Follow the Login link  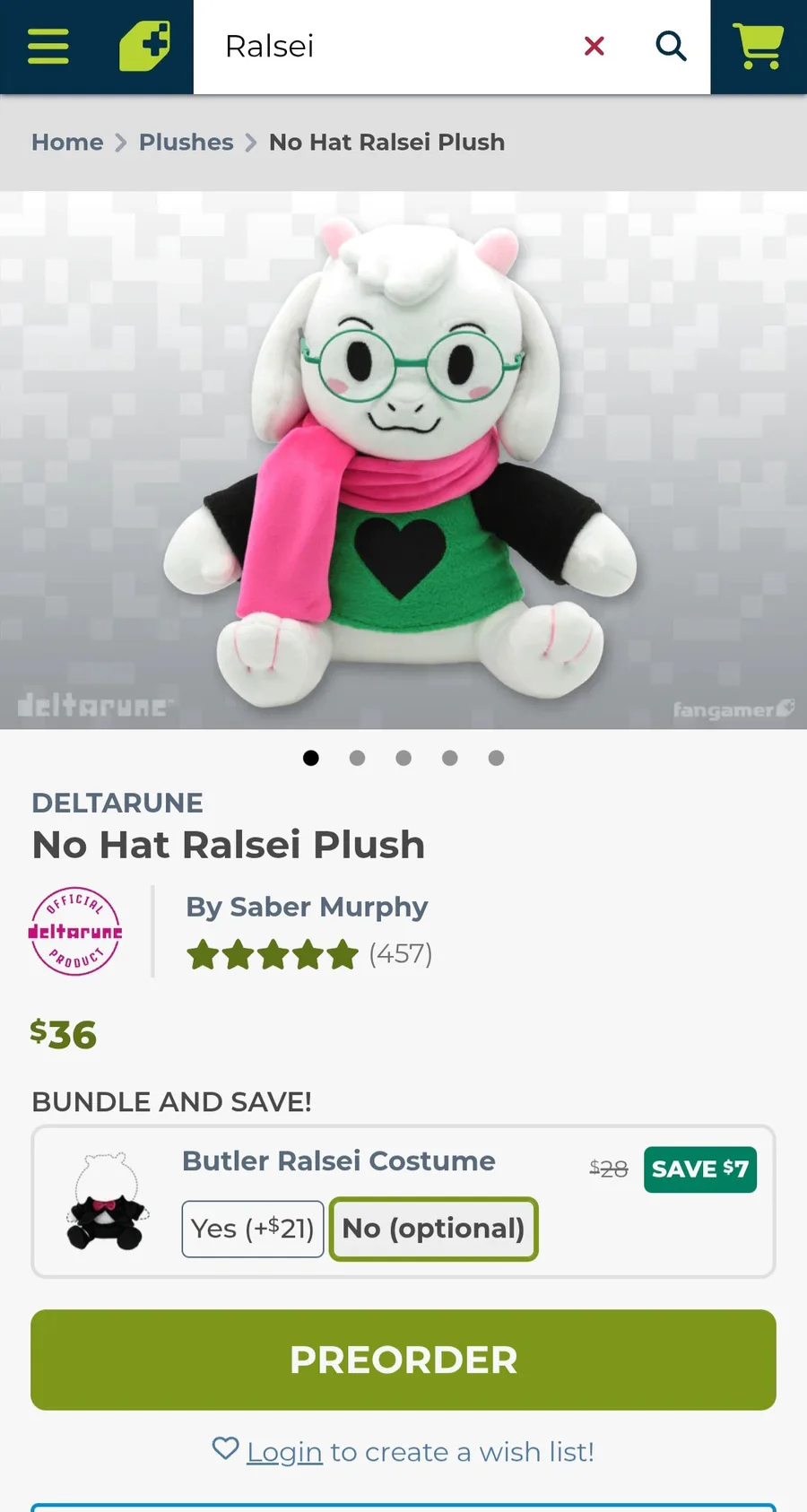(284, 1452)
